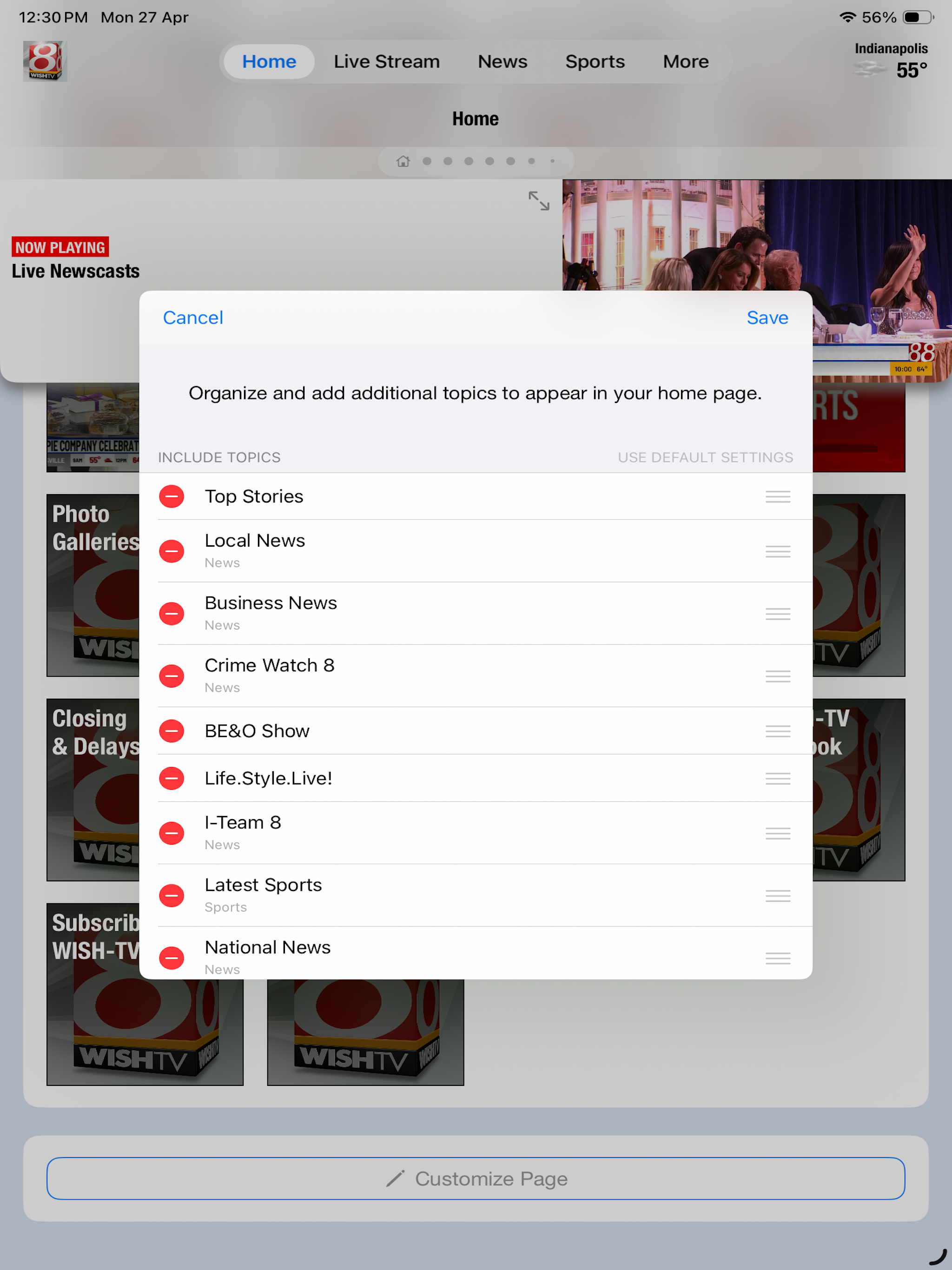Tap the WISH-TV 8 logo
This screenshot has height=1270, width=952.
pyautogui.click(x=45, y=61)
